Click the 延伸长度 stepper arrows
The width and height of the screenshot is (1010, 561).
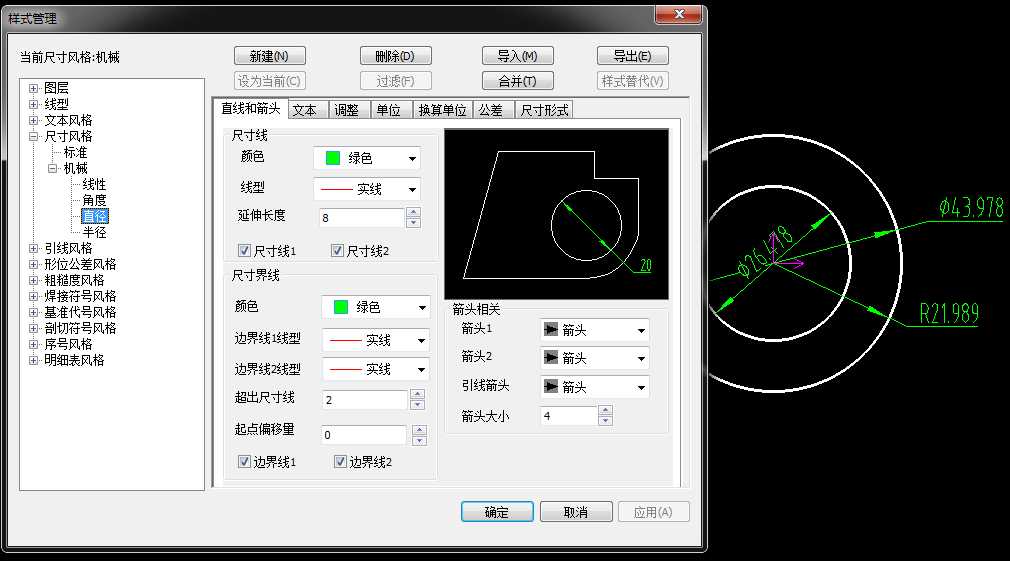pos(413,217)
